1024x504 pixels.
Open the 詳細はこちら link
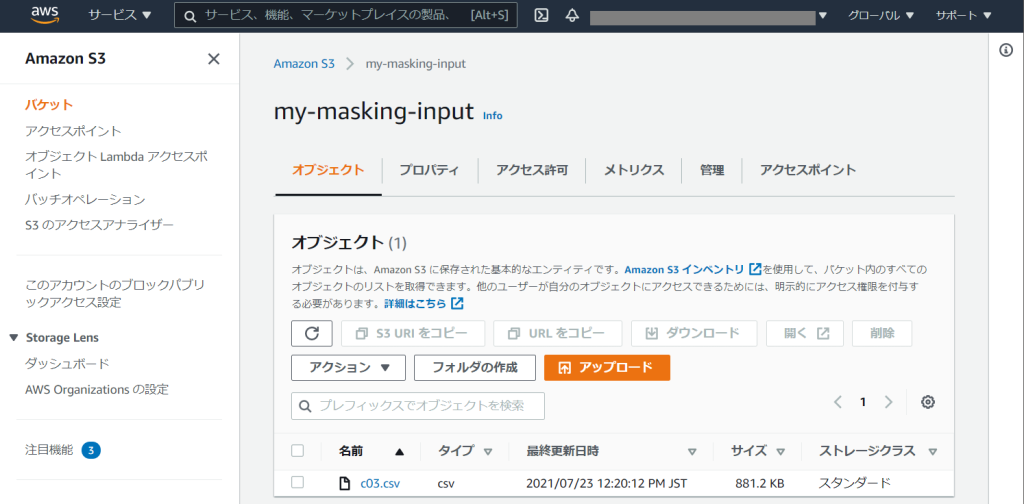415,304
